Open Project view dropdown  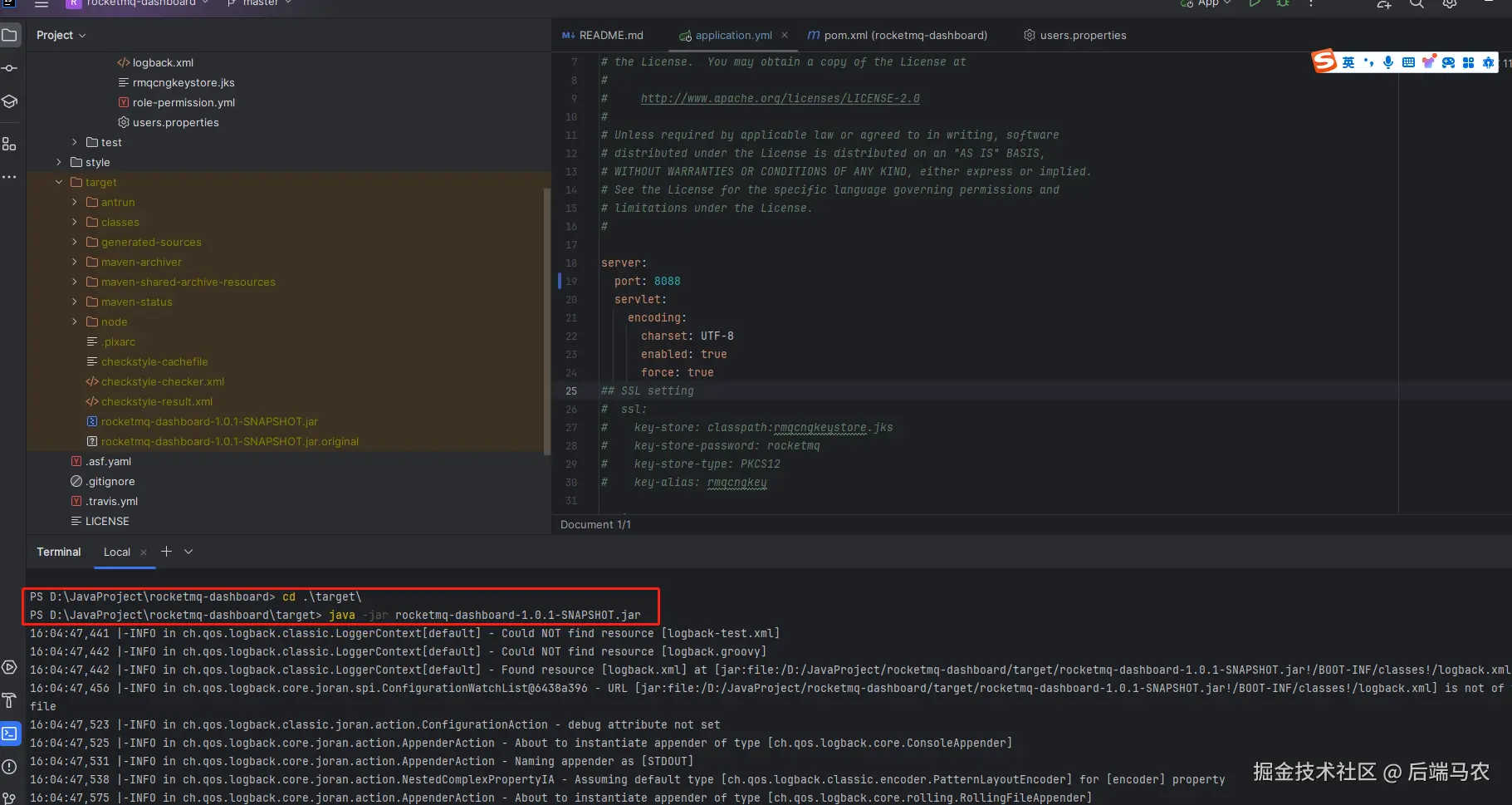[x=61, y=35]
